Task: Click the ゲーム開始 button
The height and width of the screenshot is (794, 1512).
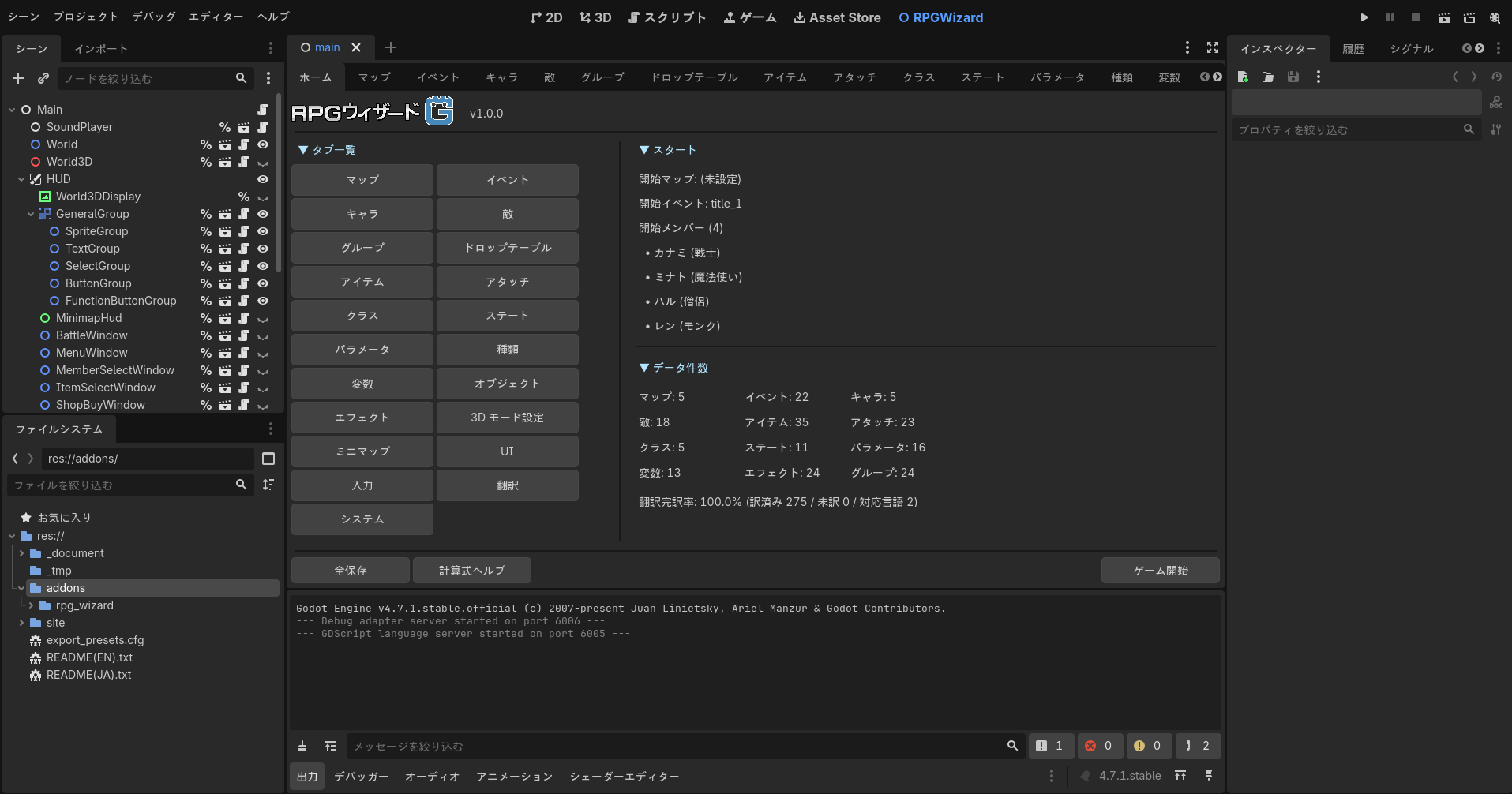Action: coord(1161,571)
